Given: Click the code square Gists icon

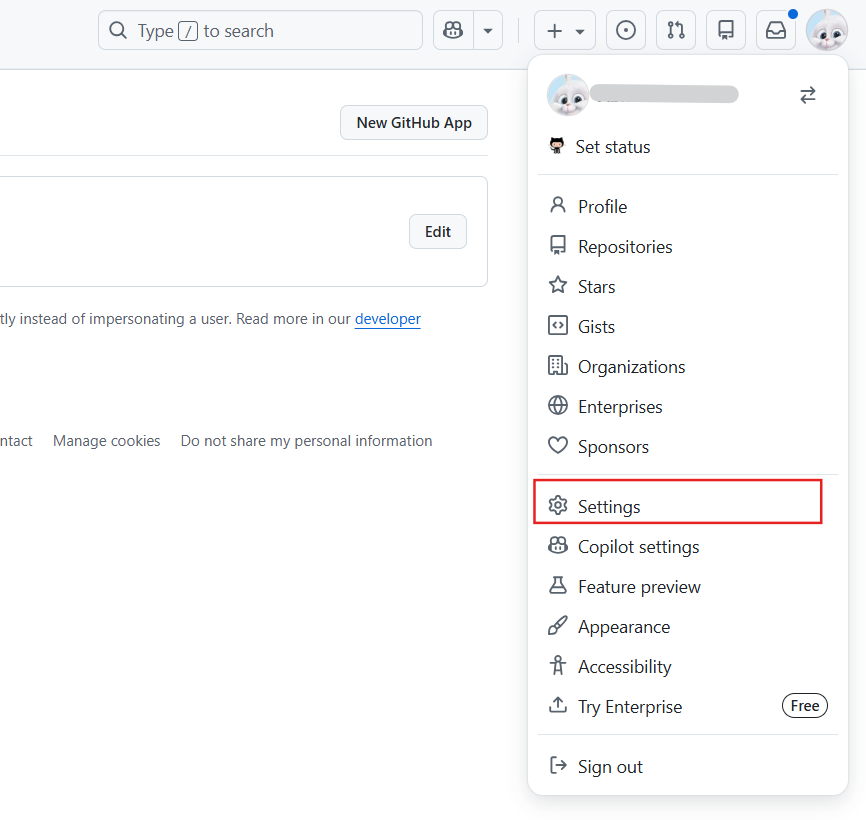Looking at the screenshot, I should (x=558, y=325).
